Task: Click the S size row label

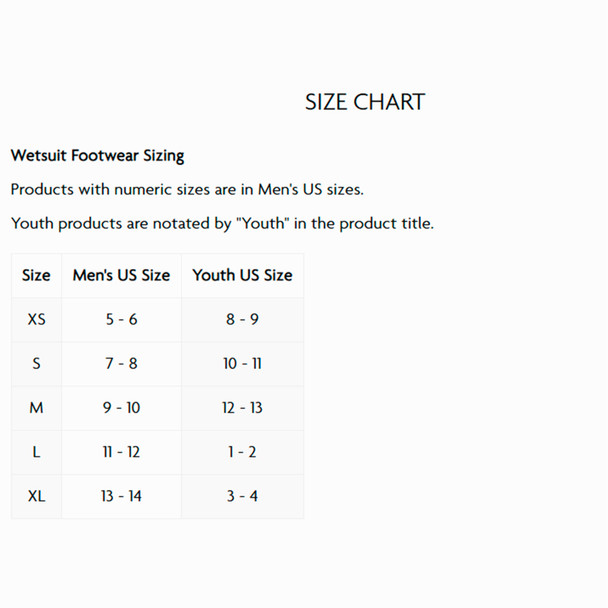Action: point(36,363)
